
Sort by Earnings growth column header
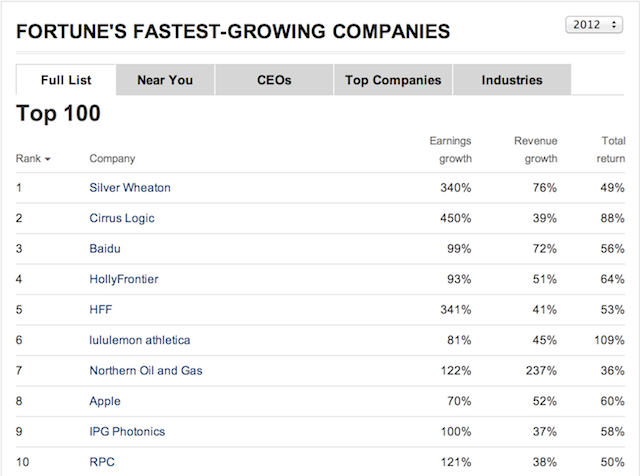pyautogui.click(x=450, y=150)
